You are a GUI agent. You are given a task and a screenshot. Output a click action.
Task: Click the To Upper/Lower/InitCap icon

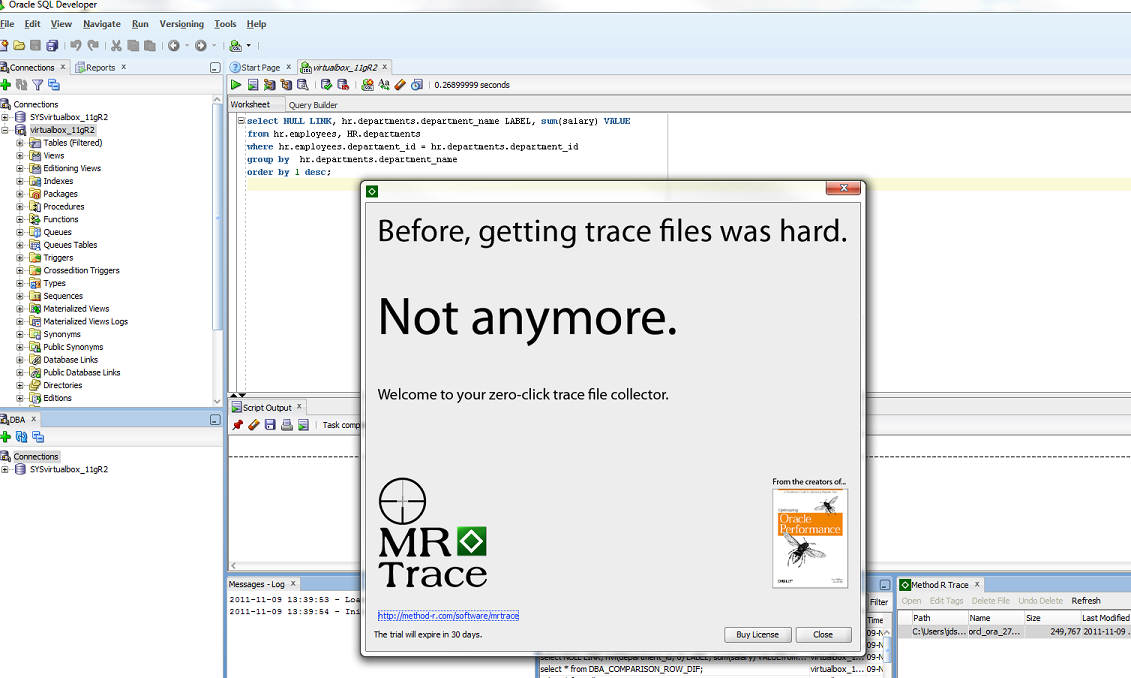384,84
